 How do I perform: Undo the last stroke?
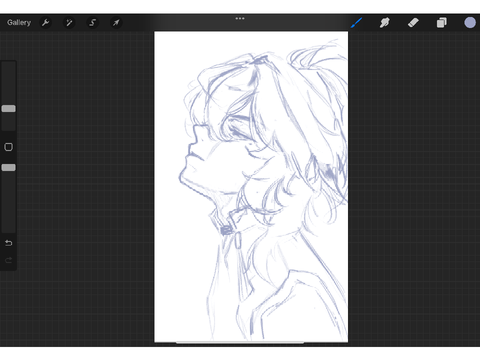9,243
